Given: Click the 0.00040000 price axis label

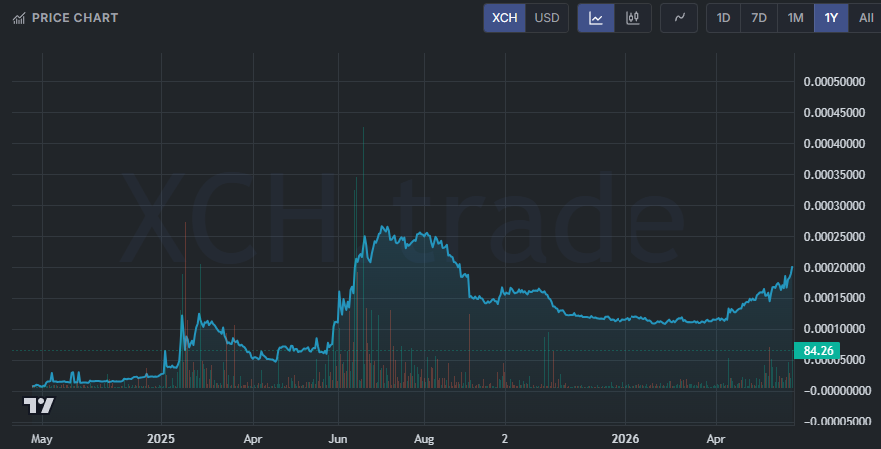Looking at the screenshot, I should [x=834, y=144].
